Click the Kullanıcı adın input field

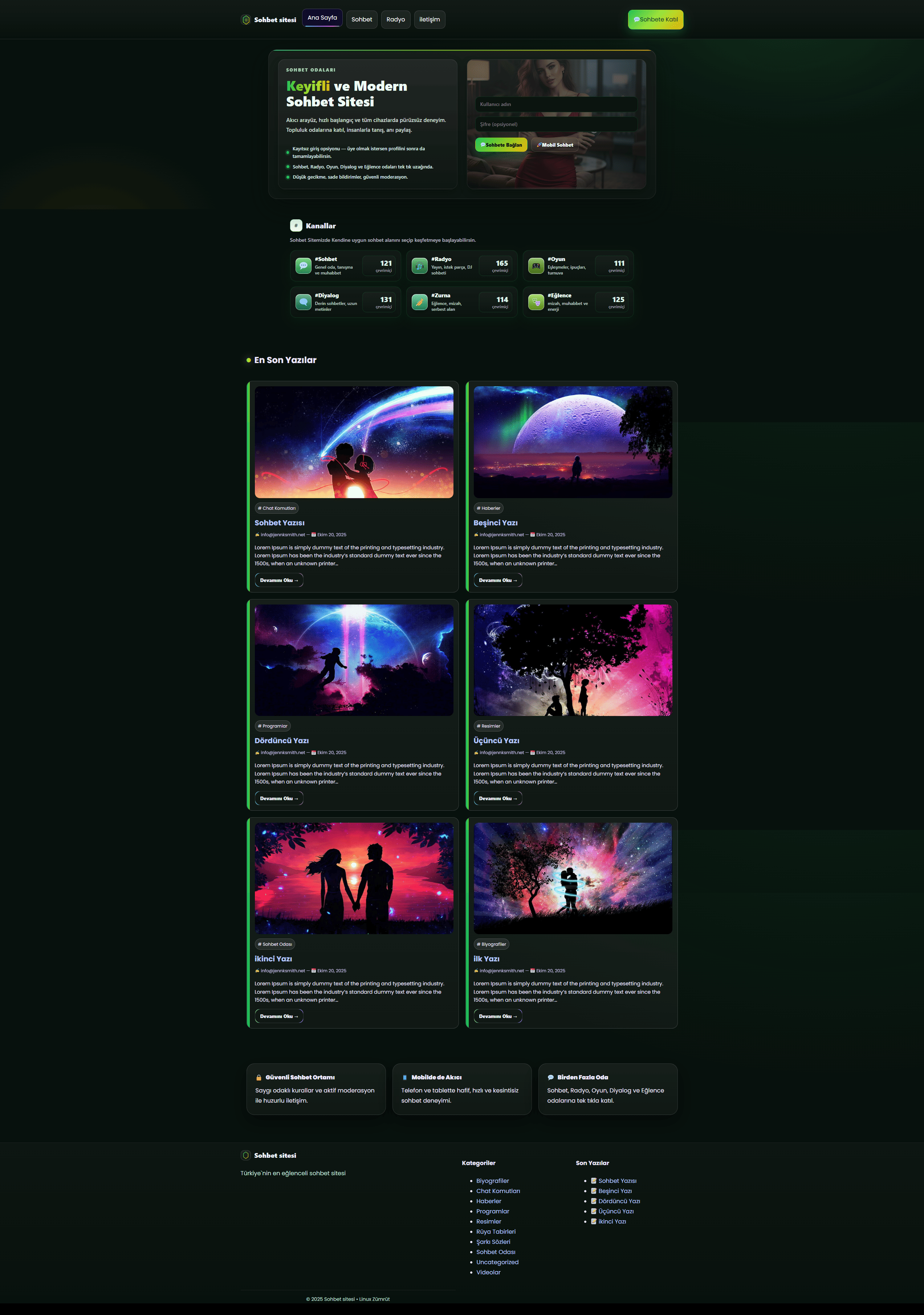(x=555, y=104)
